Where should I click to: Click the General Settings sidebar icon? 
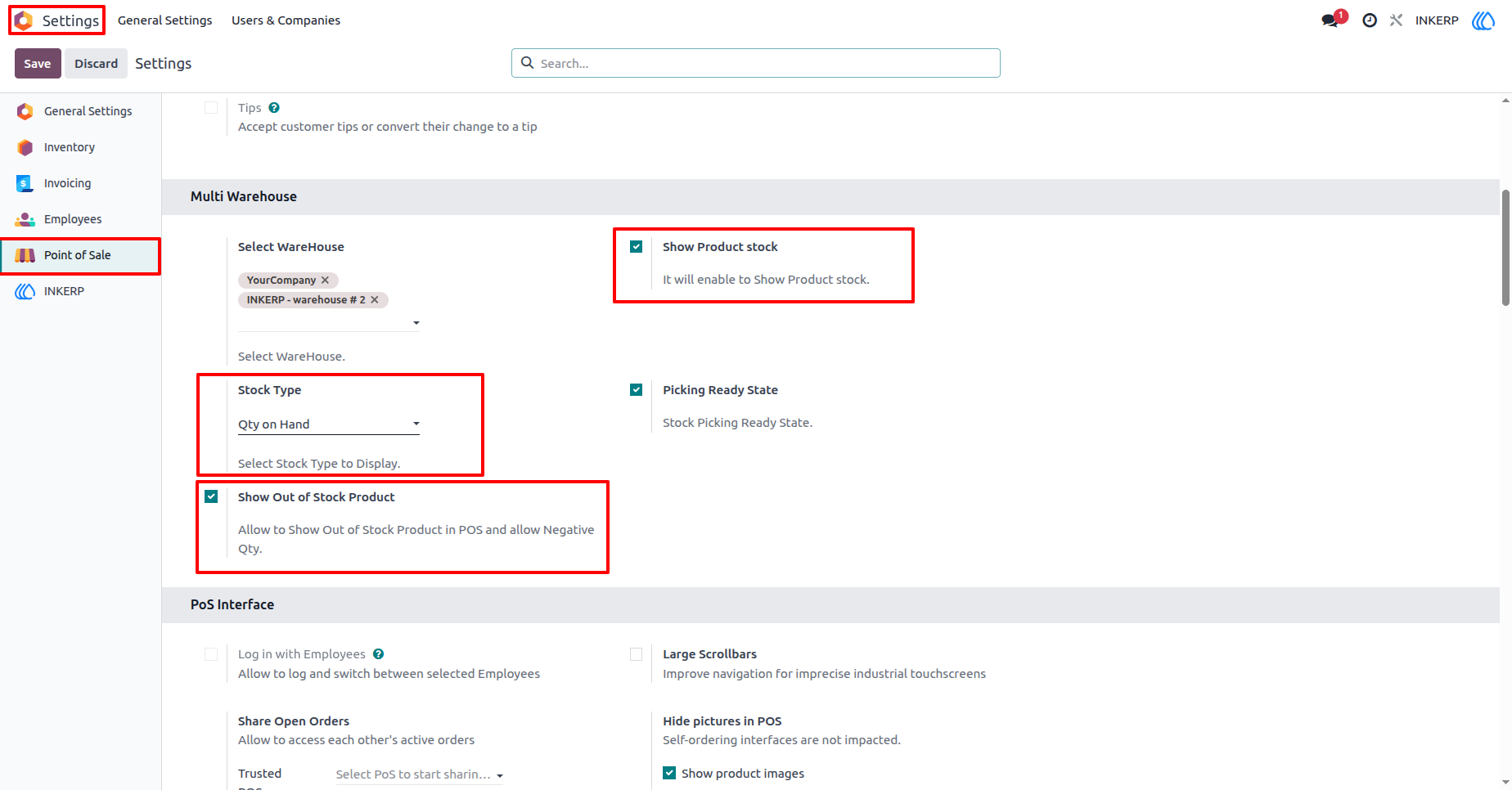click(25, 111)
